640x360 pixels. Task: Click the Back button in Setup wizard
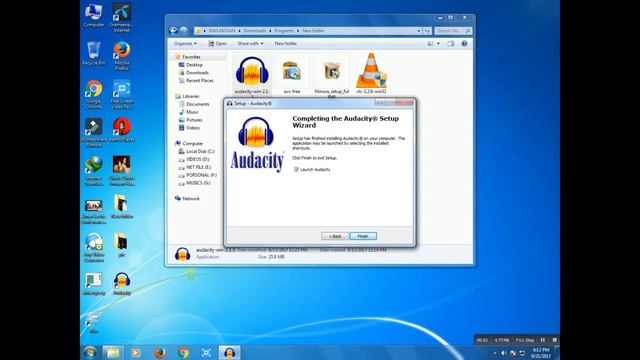(x=335, y=236)
